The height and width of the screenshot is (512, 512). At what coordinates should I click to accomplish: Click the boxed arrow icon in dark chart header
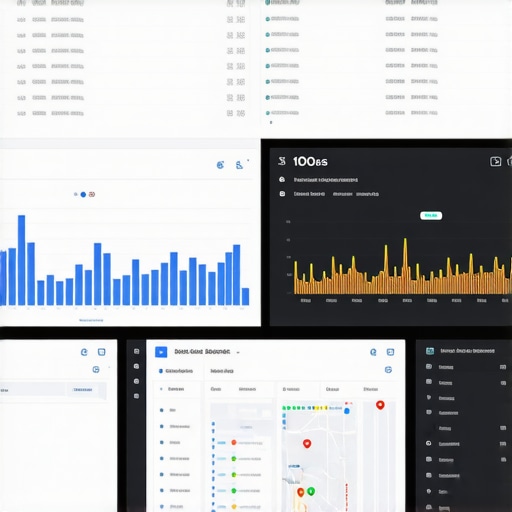coord(495,161)
